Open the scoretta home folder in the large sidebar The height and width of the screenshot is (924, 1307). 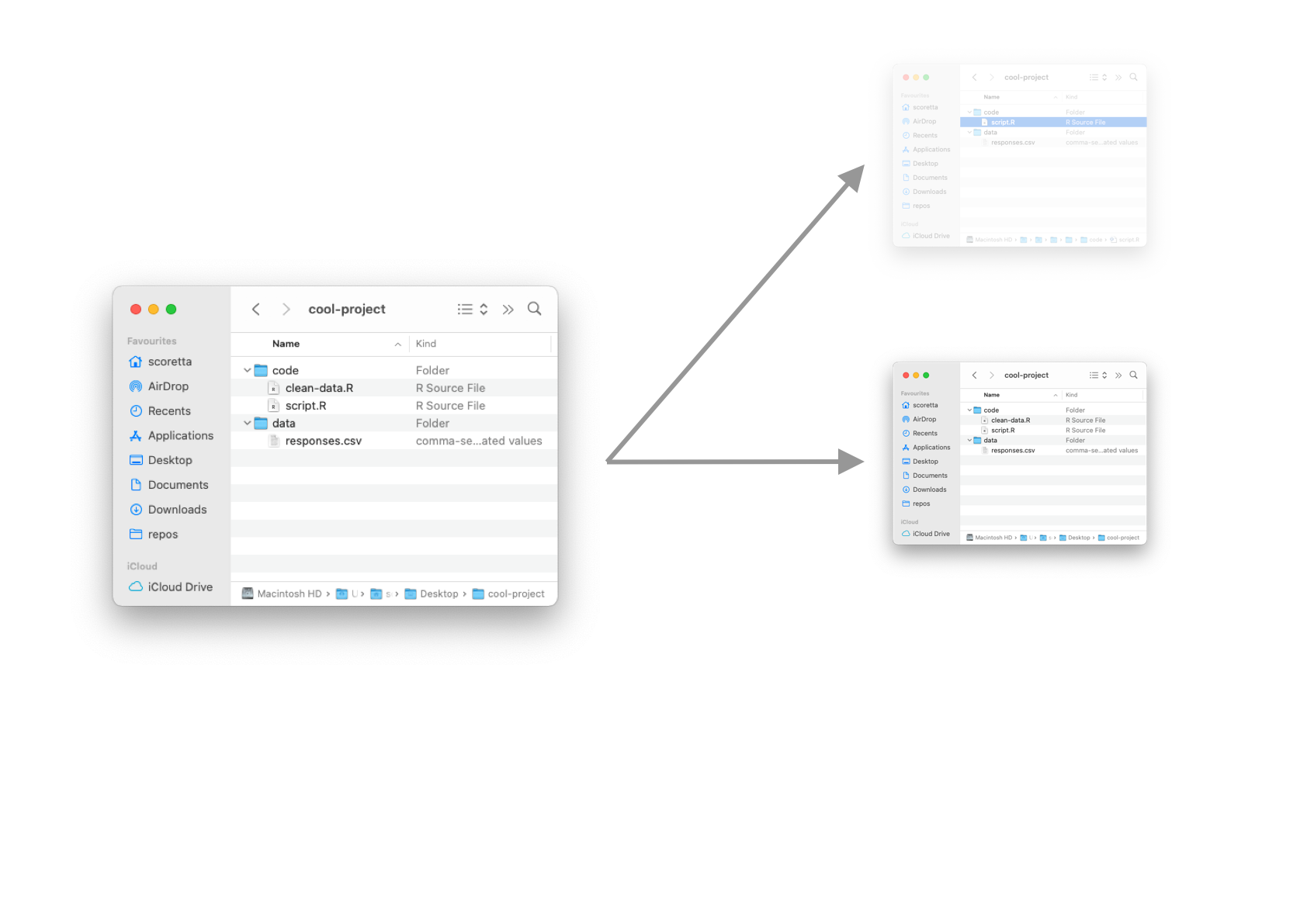tap(169, 362)
